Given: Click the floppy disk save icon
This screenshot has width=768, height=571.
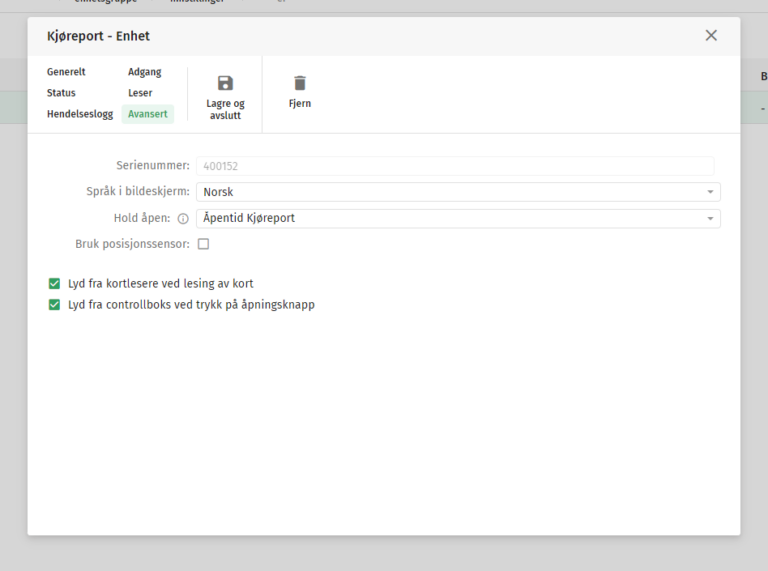Looking at the screenshot, I should coord(225,83).
